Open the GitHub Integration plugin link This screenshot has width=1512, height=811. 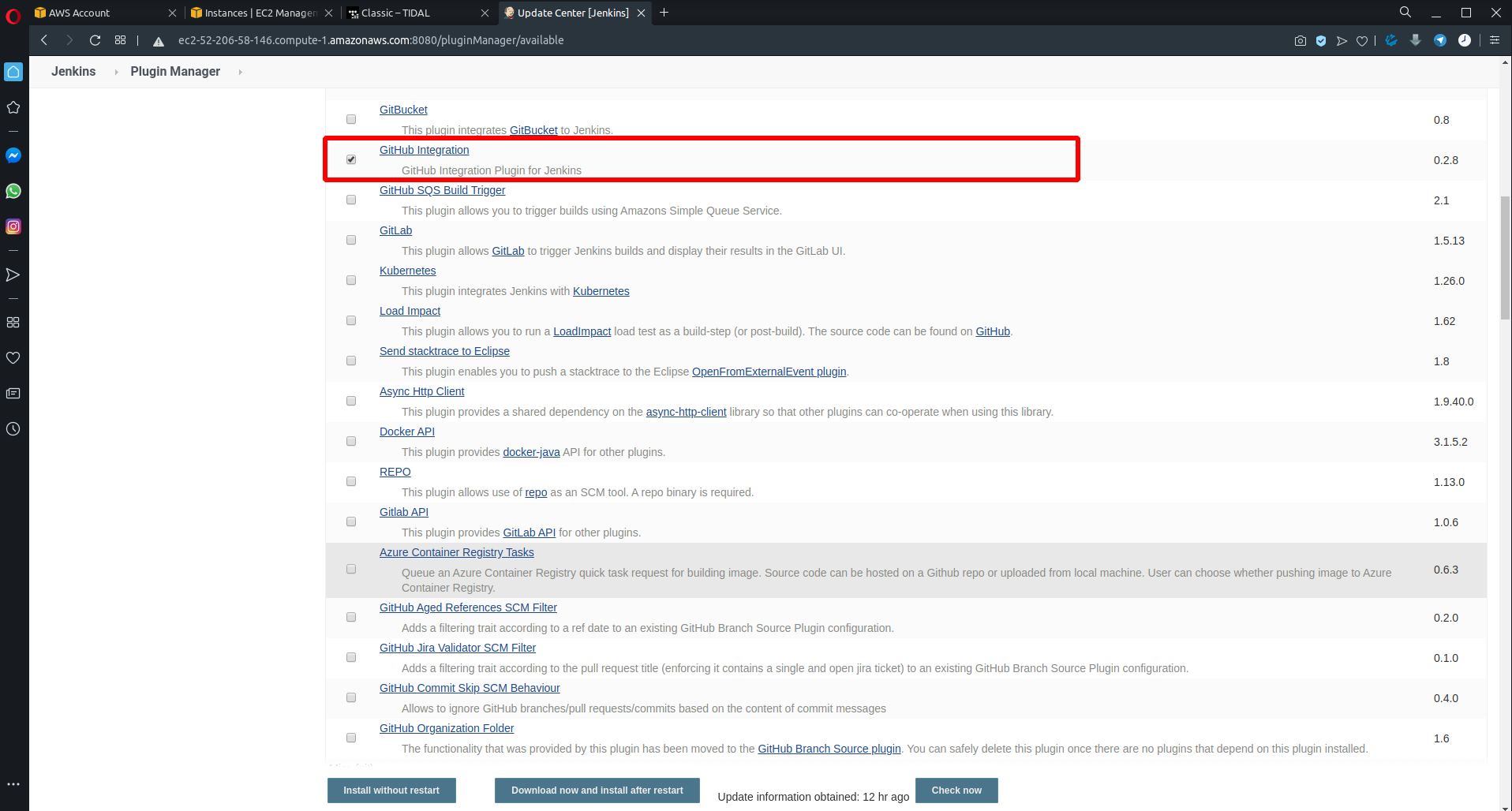tap(424, 150)
